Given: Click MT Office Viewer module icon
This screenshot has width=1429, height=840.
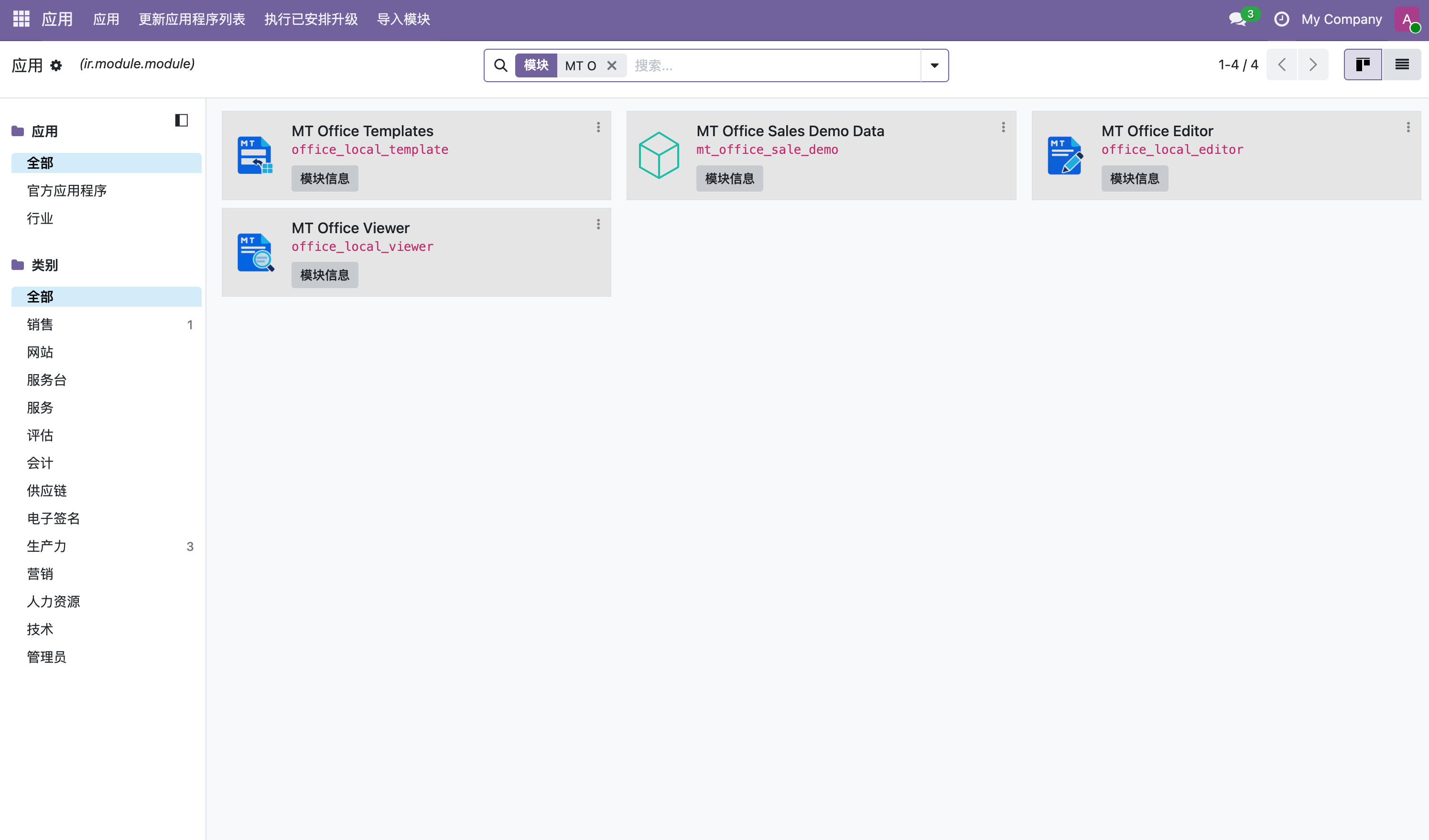Looking at the screenshot, I should tap(255, 252).
